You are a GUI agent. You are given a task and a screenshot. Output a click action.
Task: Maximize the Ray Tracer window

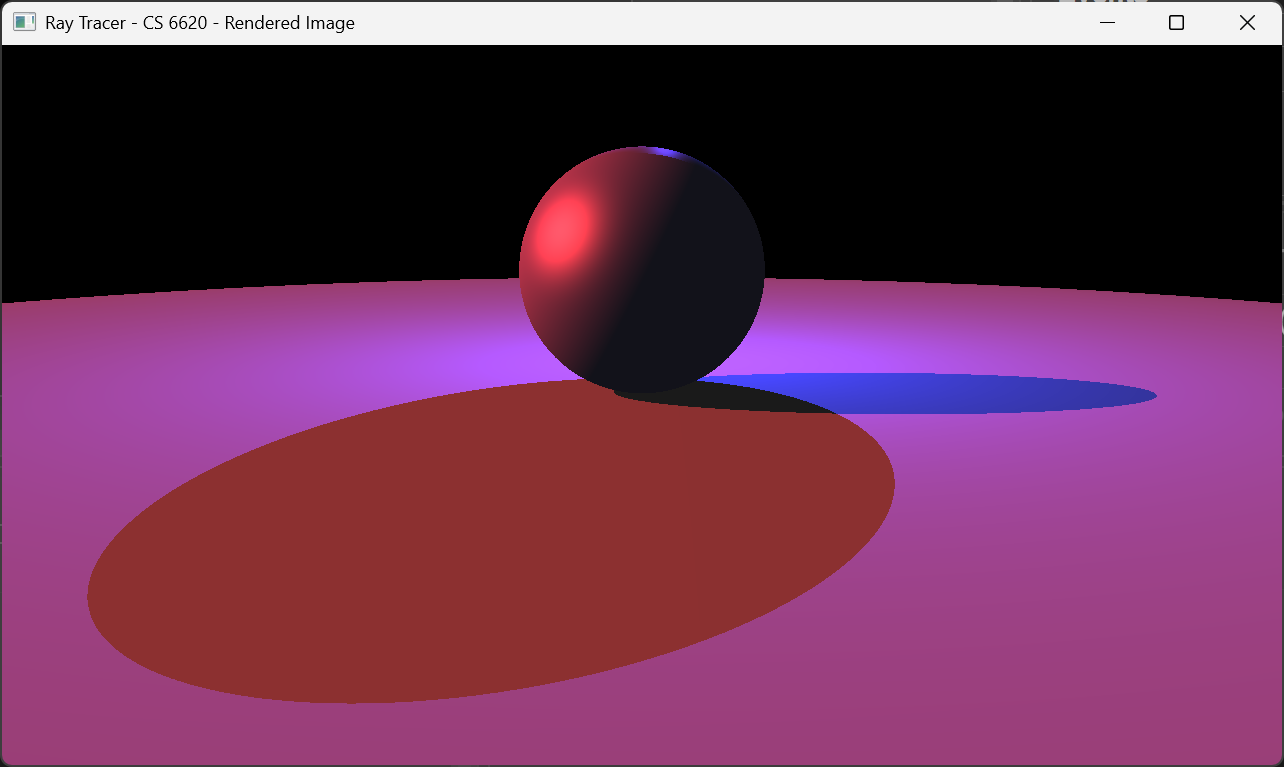click(x=1176, y=22)
